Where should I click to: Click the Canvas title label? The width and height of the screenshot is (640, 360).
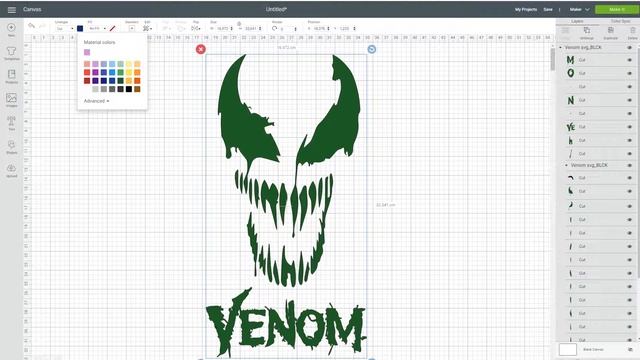[32, 9]
